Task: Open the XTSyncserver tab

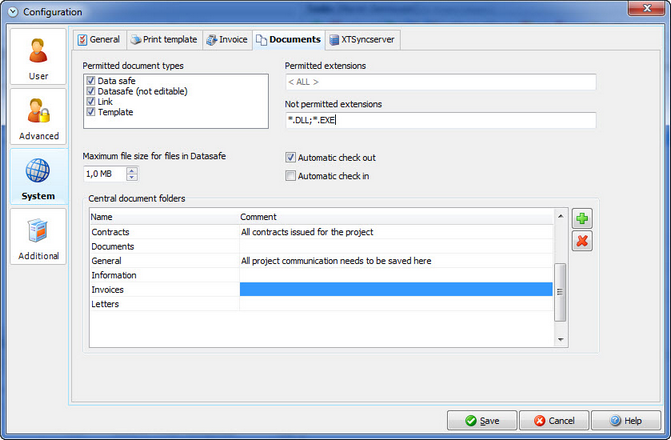Action: pos(362,40)
